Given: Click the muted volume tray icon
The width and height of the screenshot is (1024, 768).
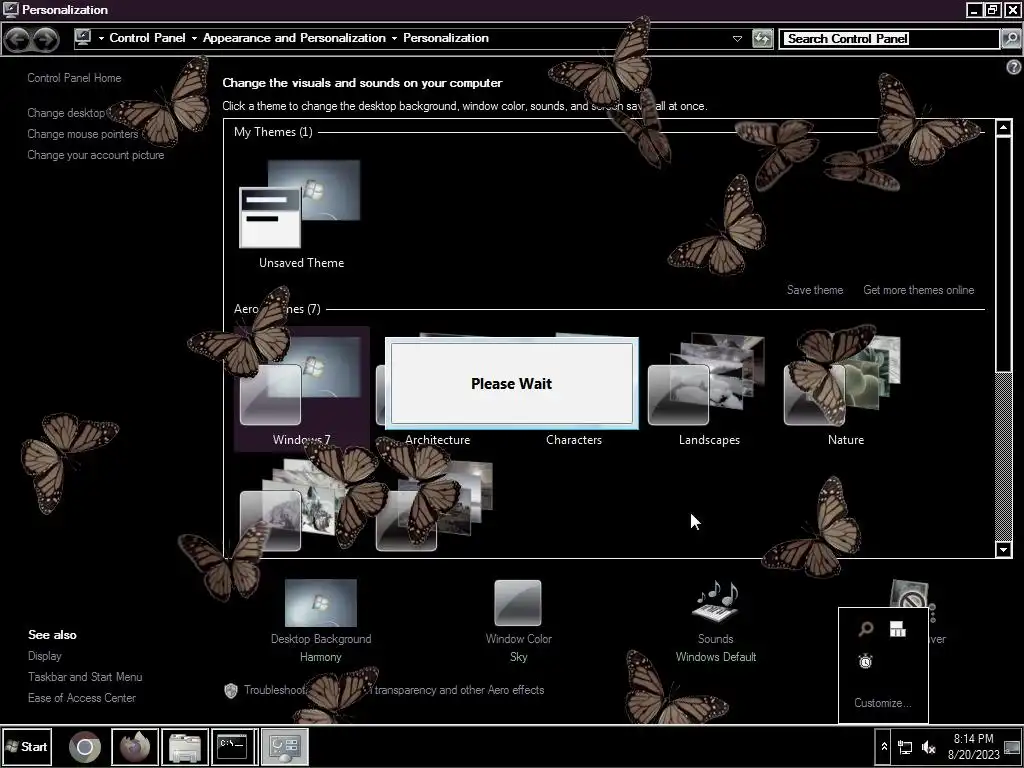Looking at the screenshot, I should coord(928,747).
